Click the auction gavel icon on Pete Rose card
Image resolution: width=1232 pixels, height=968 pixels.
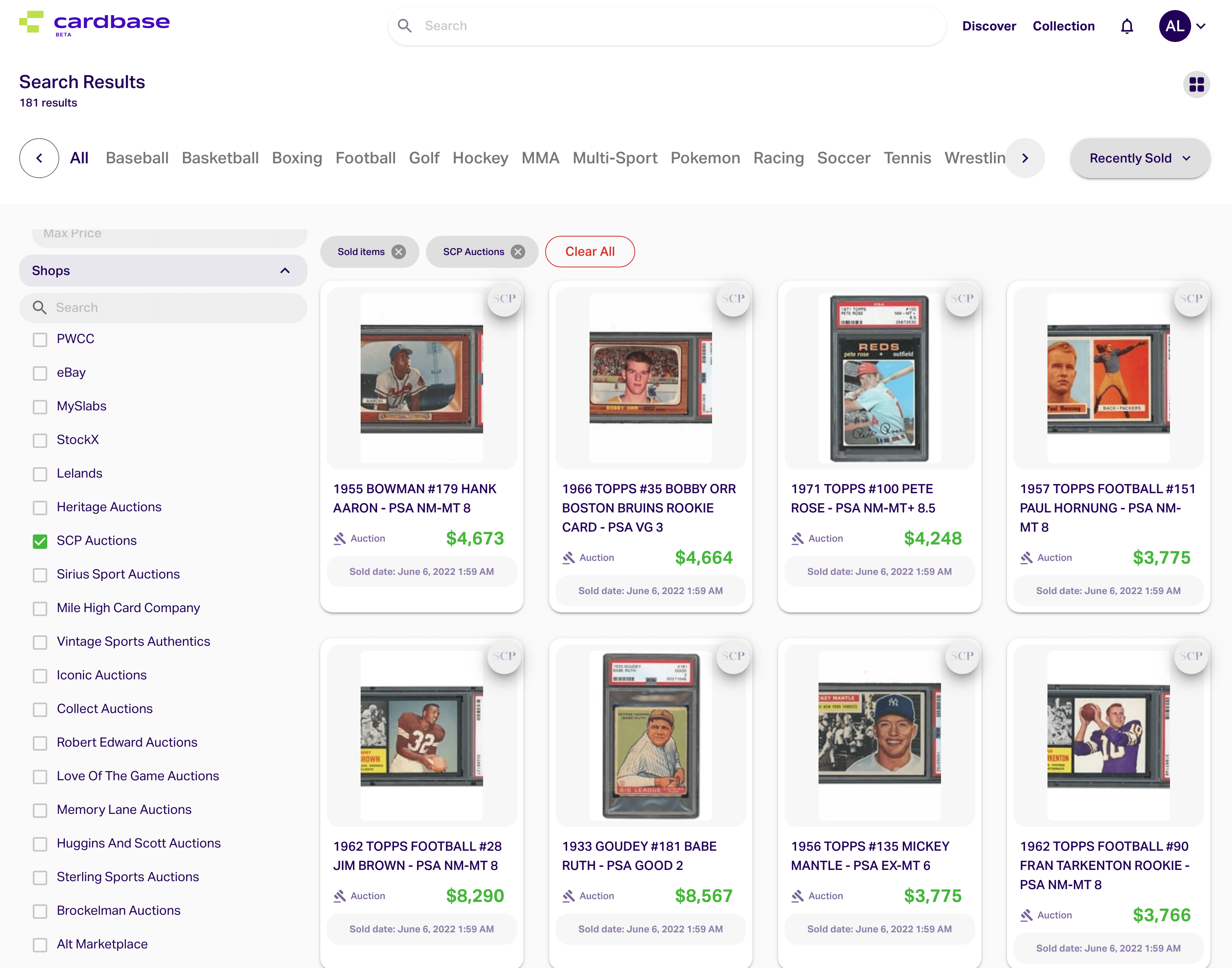(797, 538)
